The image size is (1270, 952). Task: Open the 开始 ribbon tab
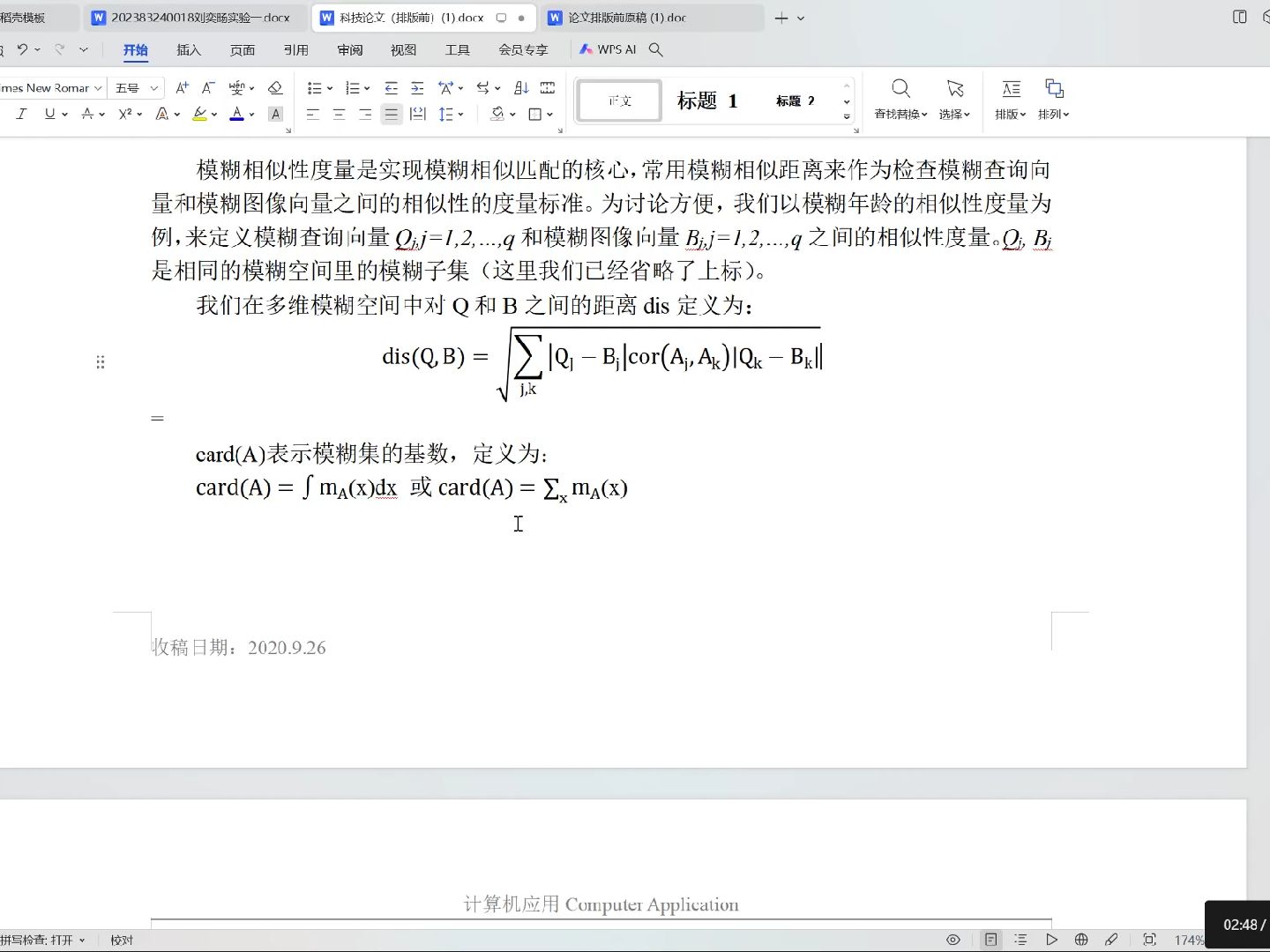(135, 50)
